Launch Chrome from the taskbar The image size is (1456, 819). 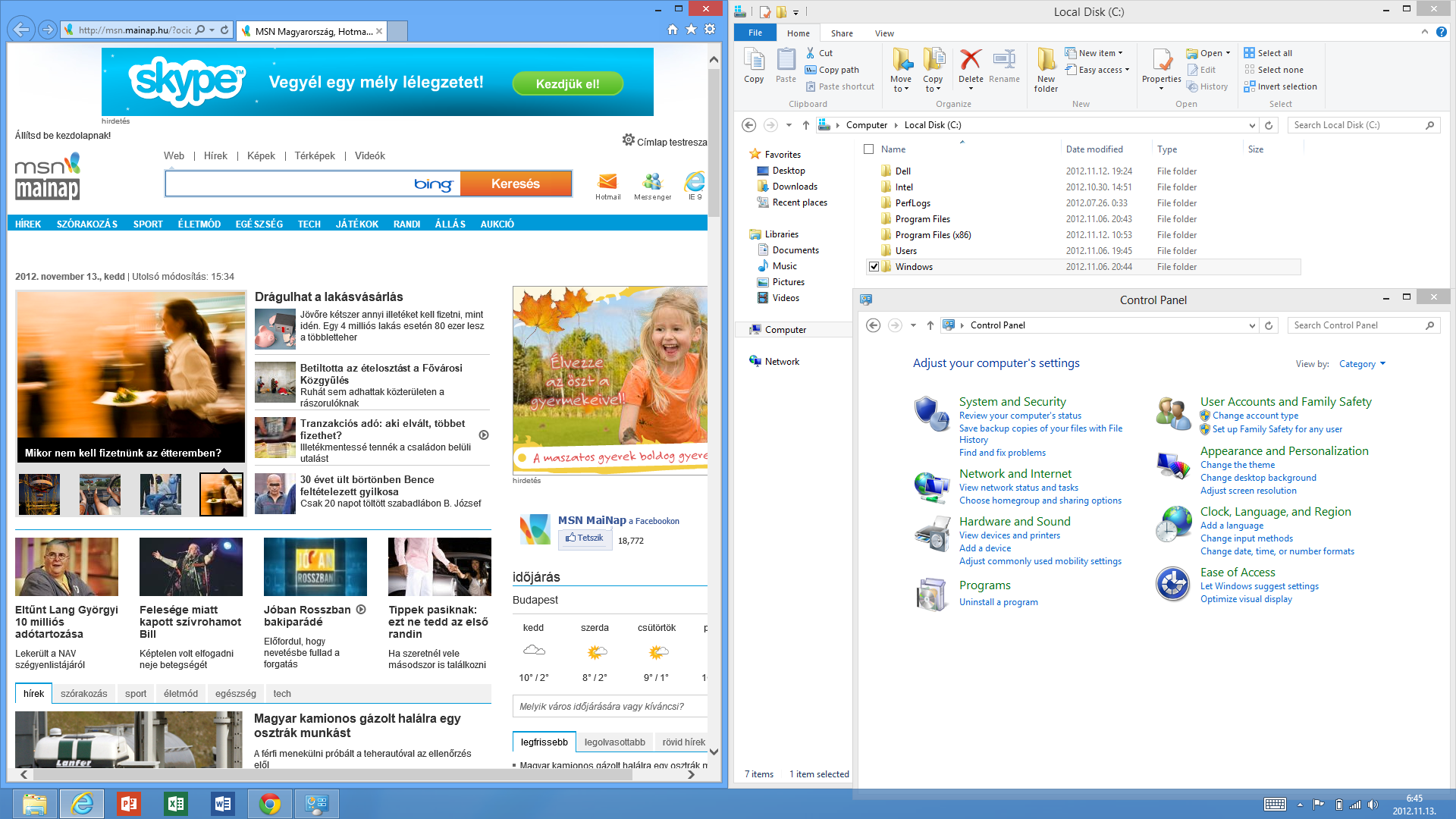pos(270,804)
